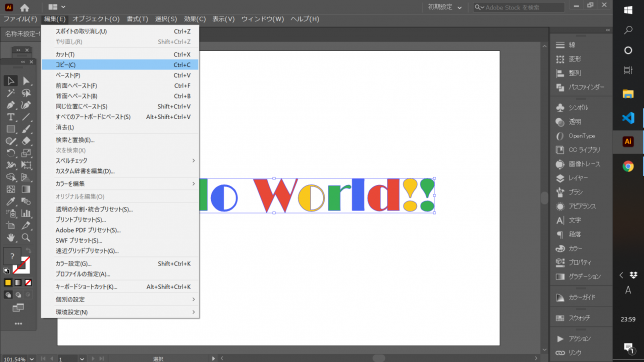This screenshot has width=644, height=362.
Task: Select the Curvature tool
Action: point(26,105)
